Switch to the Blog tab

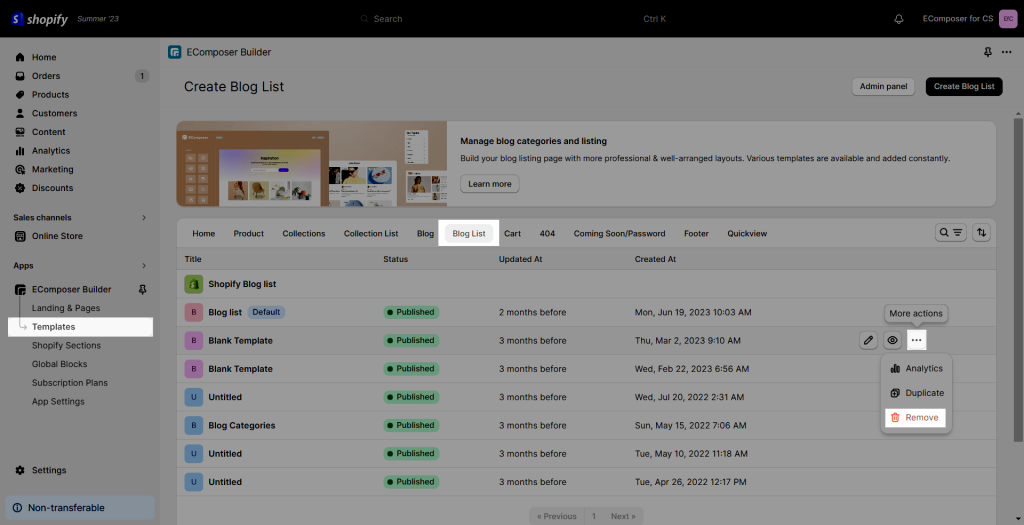[425, 233]
